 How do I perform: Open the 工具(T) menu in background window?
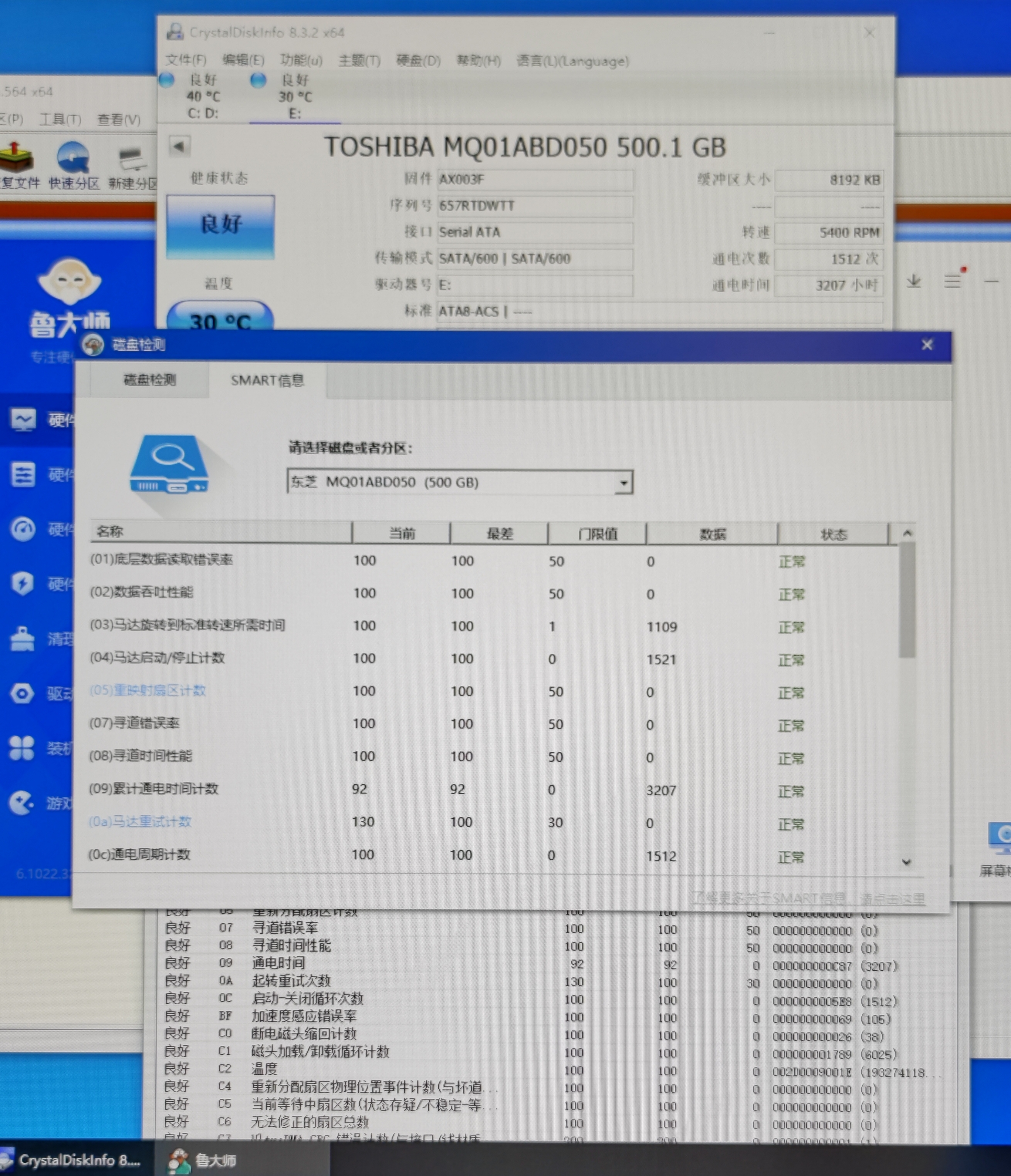click(x=60, y=119)
